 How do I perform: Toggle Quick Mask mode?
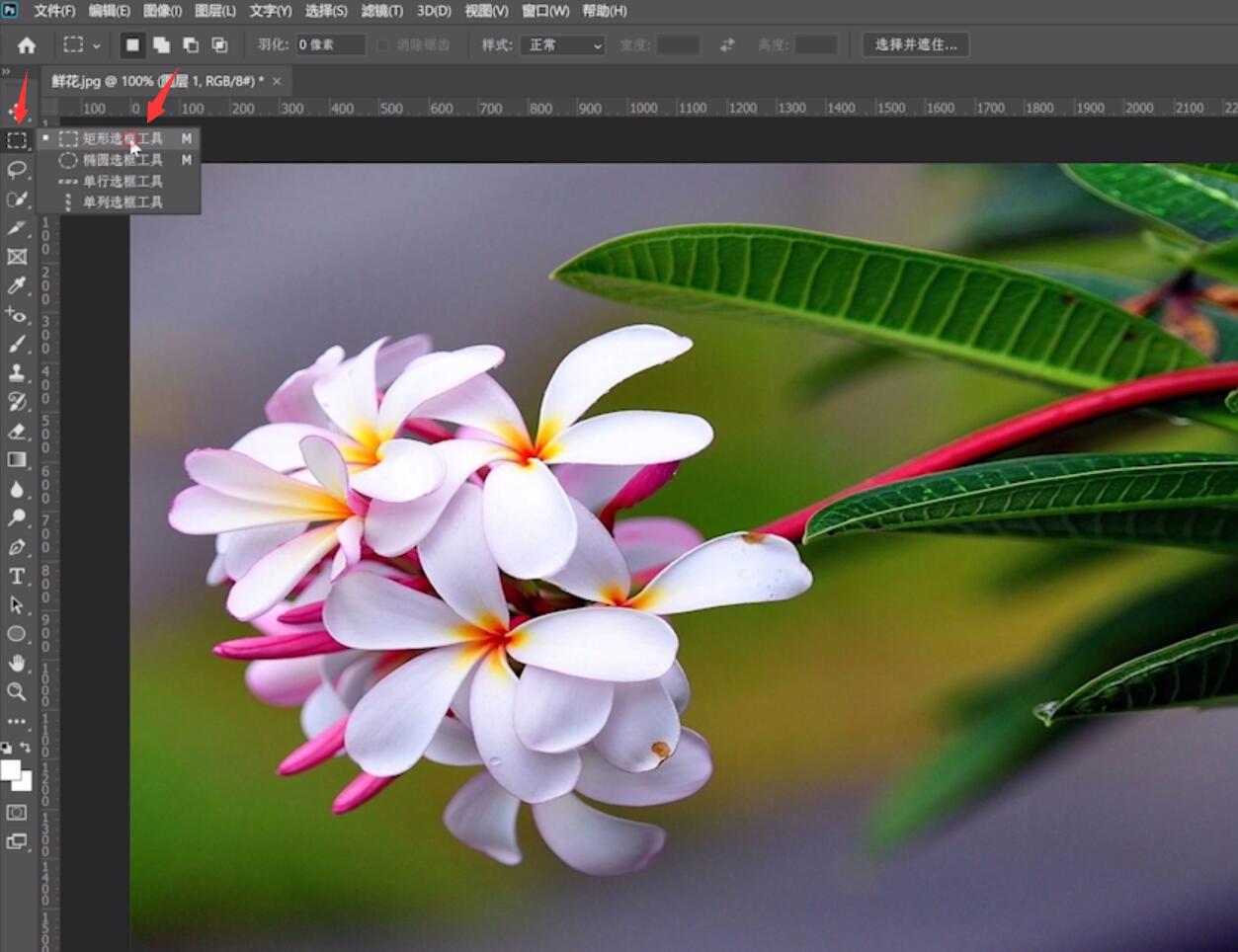coord(17,813)
